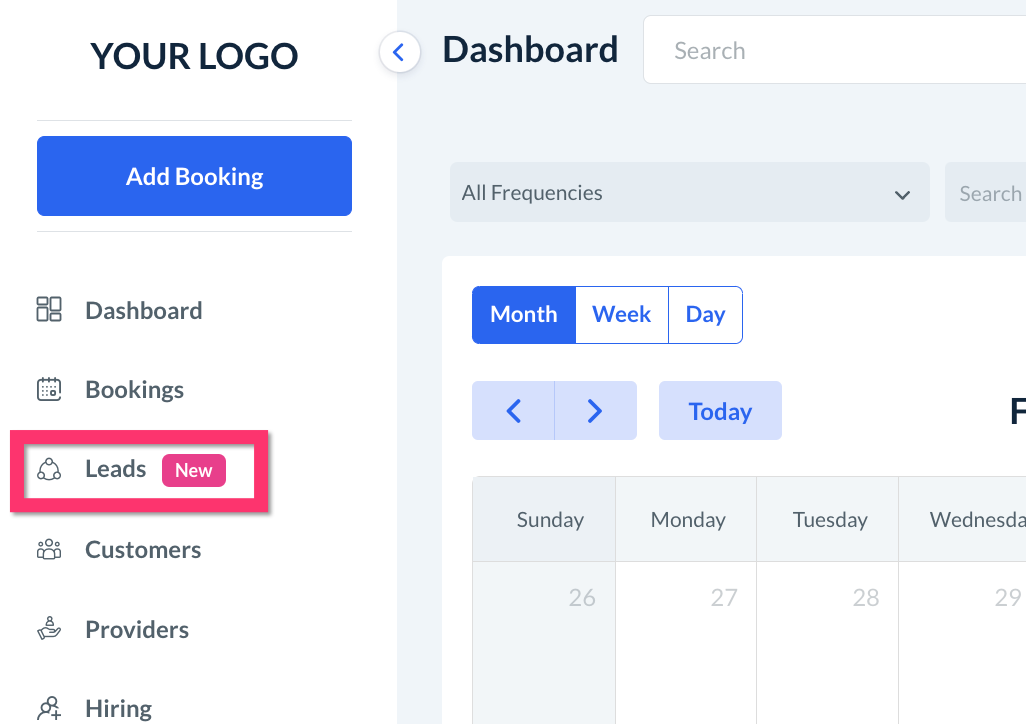Select the Sunday 26 calendar cell
This screenshot has width=1026, height=724.
tap(543, 640)
